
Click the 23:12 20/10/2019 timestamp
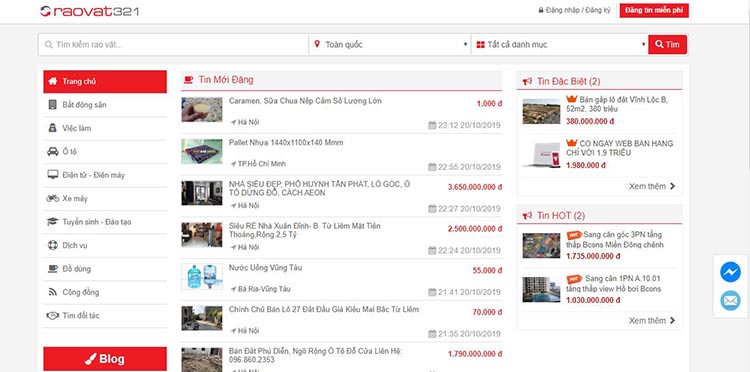click(x=464, y=125)
